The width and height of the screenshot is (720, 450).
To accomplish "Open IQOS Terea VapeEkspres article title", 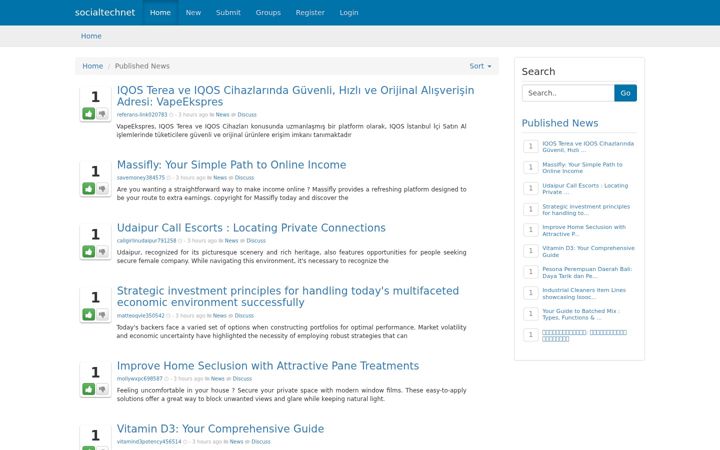I will [295, 96].
